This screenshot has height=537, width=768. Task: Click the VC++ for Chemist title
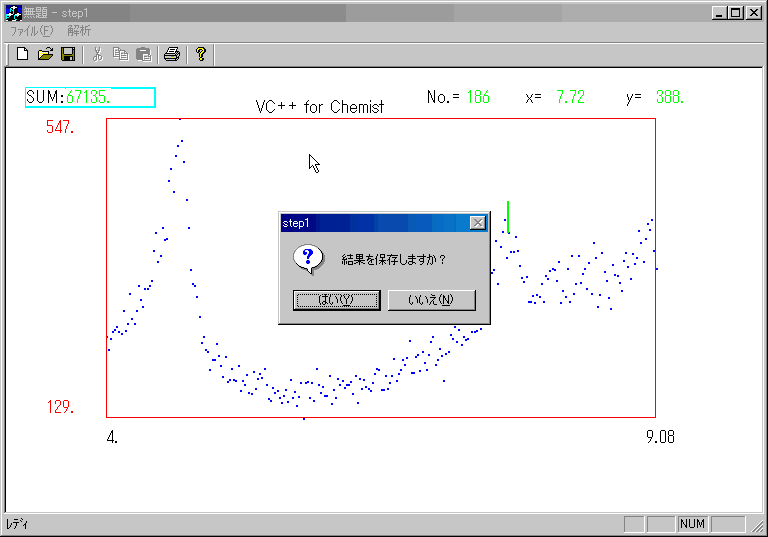coord(320,107)
